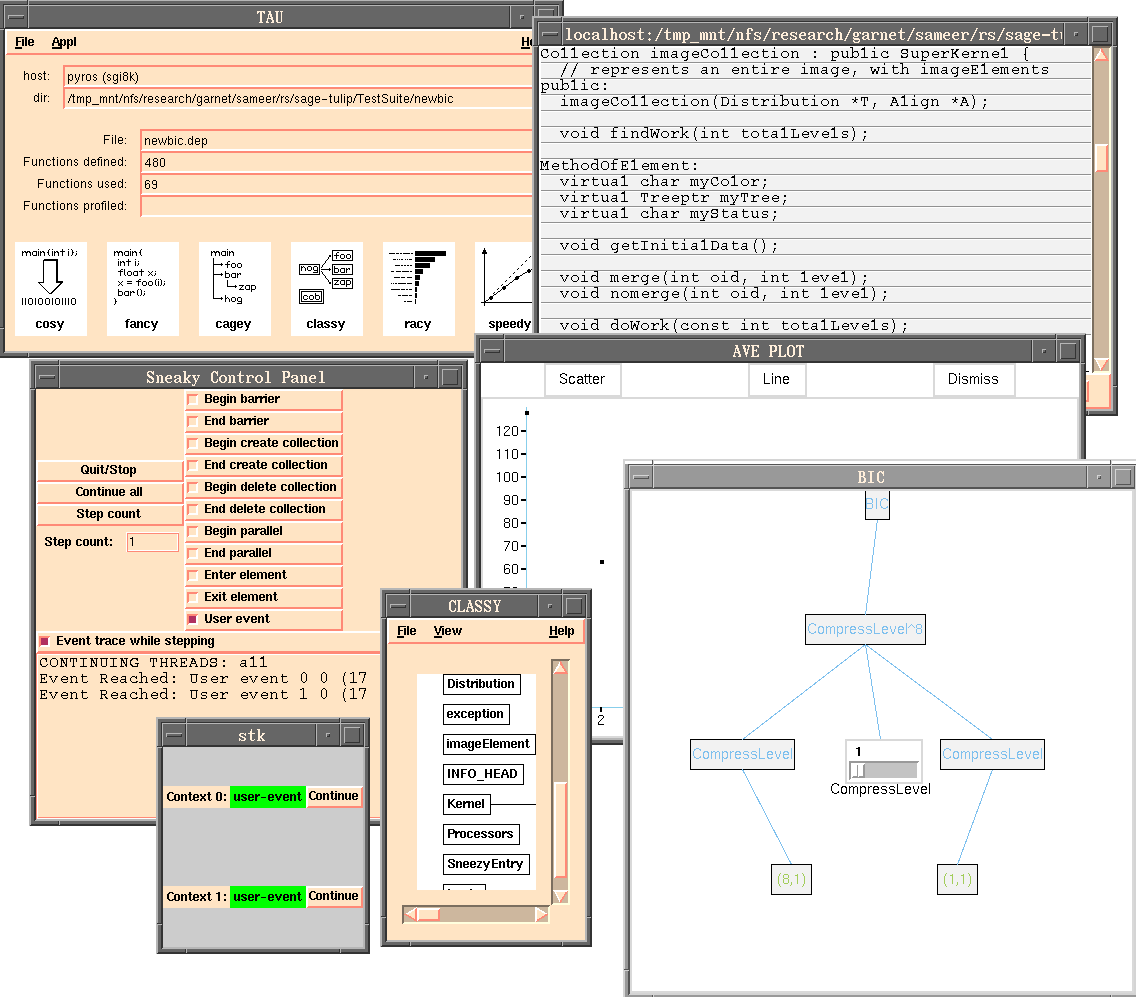The height and width of the screenshot is (997, 1136).
Task: Select exception class in CLASSY
Action: [x=475, y=714]
